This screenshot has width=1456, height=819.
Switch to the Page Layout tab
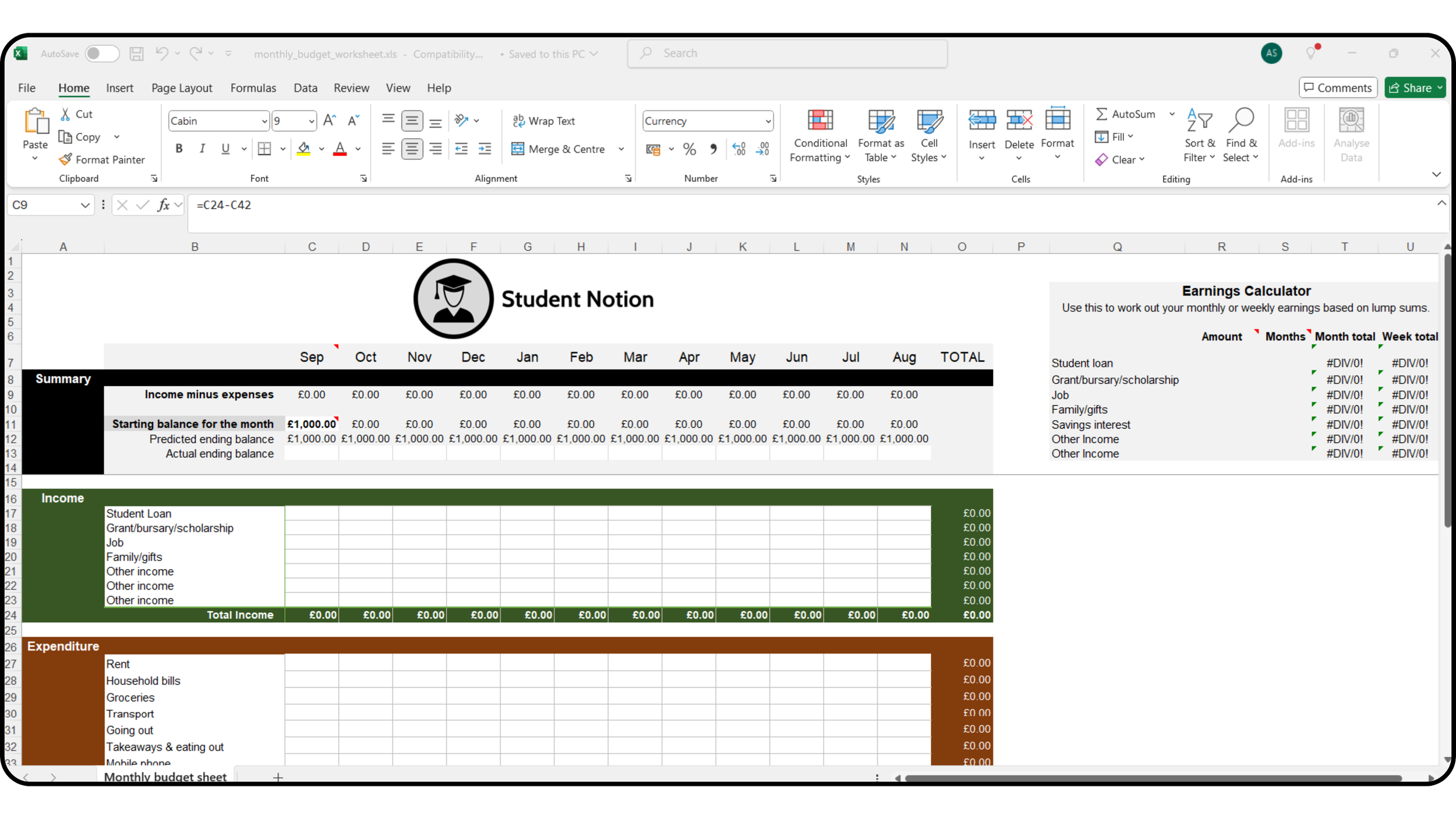pos(182,88)
